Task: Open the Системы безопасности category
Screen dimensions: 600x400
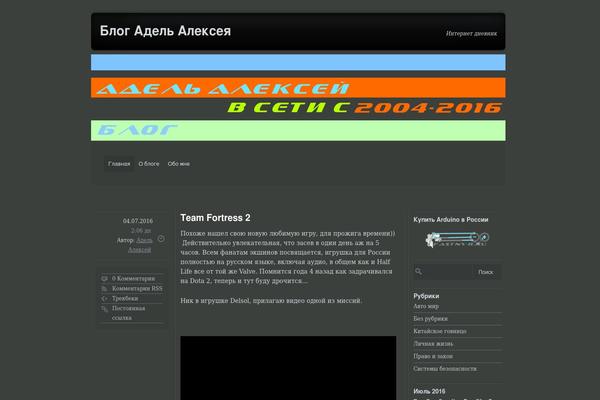Action: [x=445, y=369]
